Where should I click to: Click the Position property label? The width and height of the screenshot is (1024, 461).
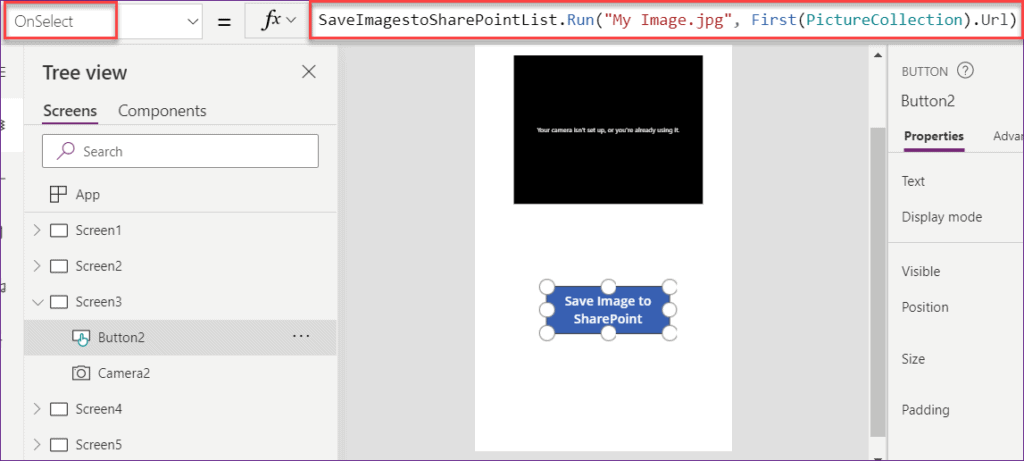925,307
